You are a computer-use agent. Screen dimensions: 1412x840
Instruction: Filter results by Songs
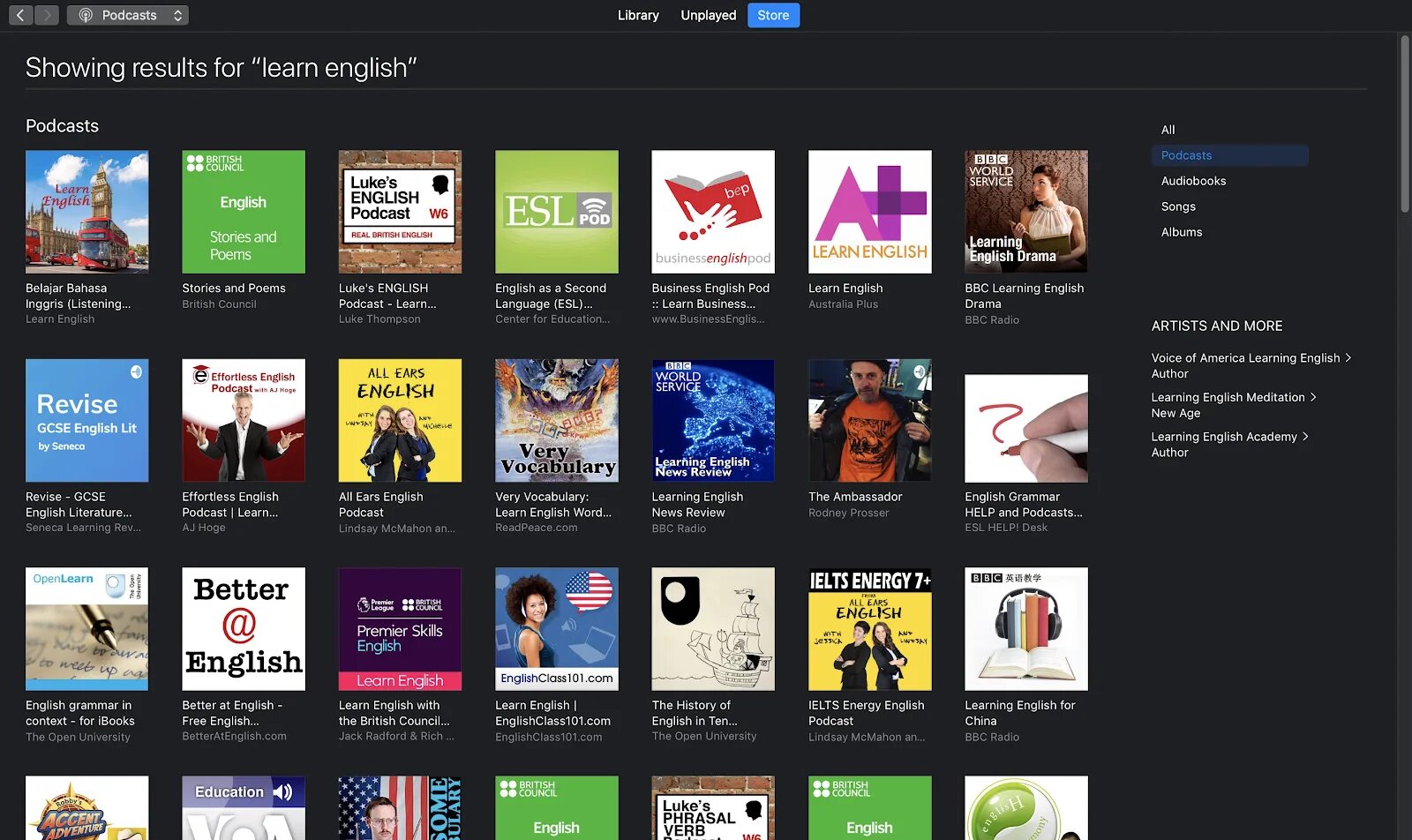[1178, 206]
